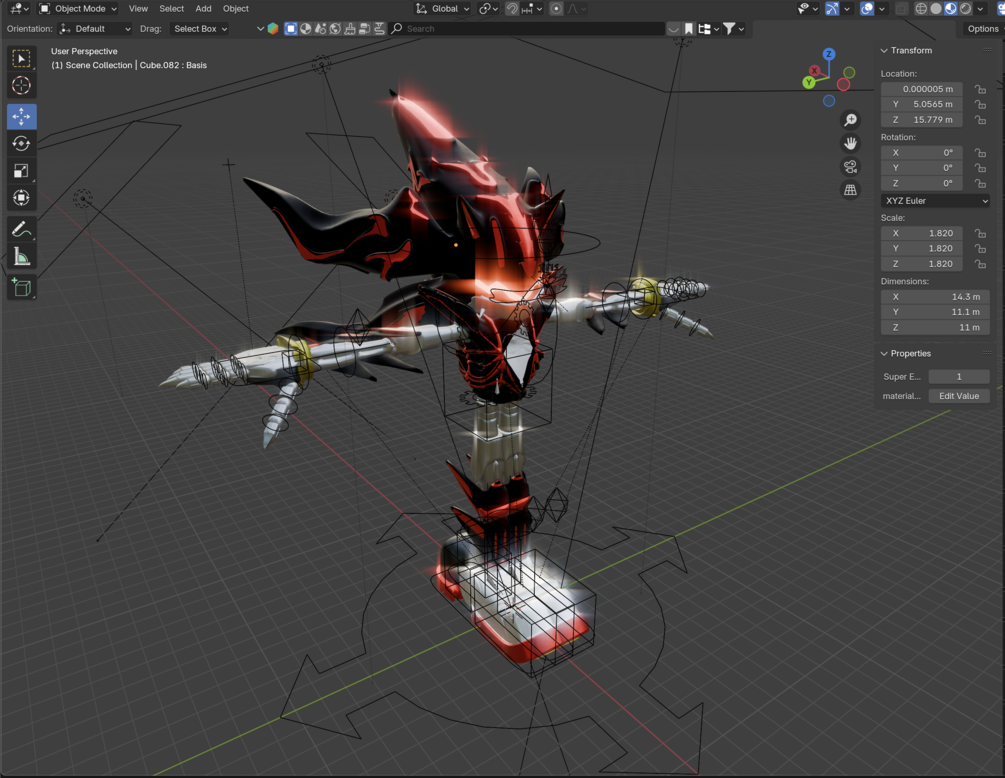The width and height of the screenshot is (1005, 778).
Task: Toggle the Show Gizmo button
Action: [x=832, y=8]
